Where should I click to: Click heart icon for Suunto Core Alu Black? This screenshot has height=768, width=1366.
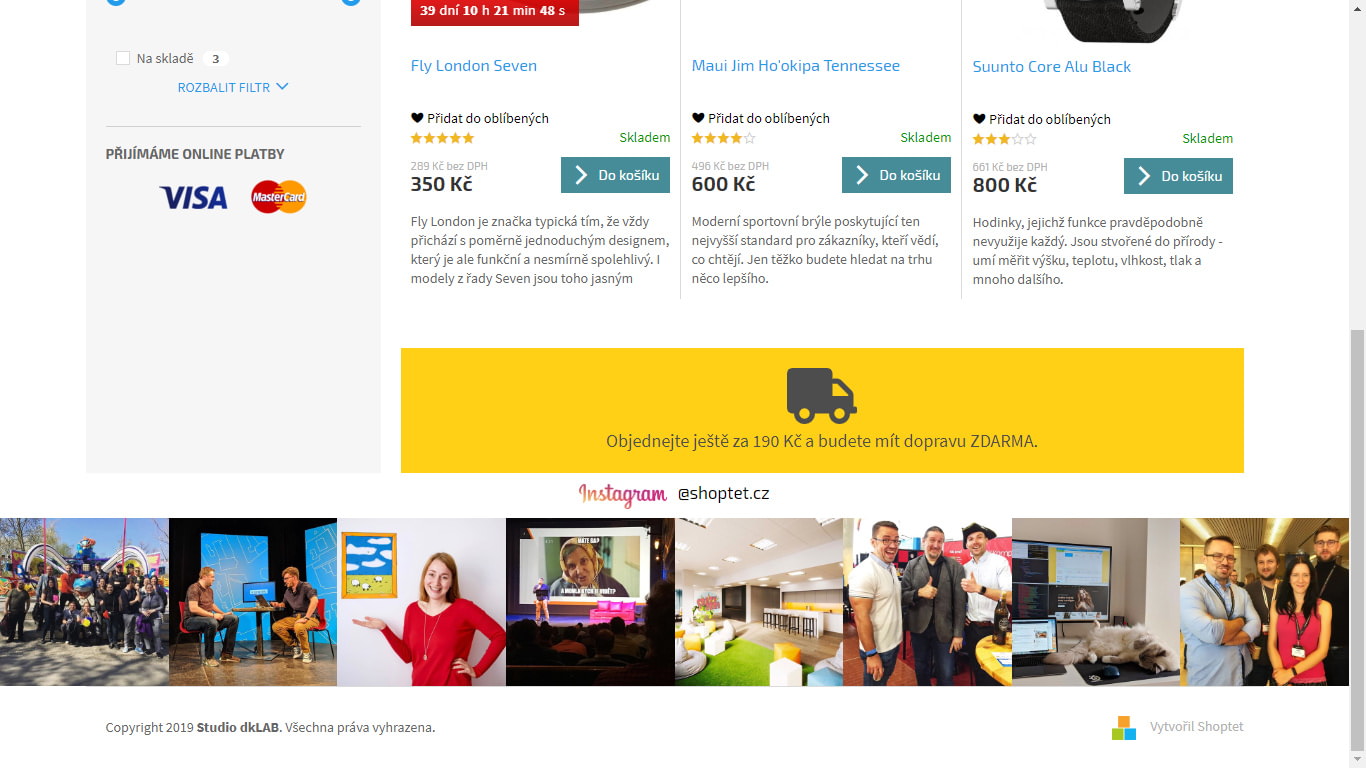coord(979,119)
